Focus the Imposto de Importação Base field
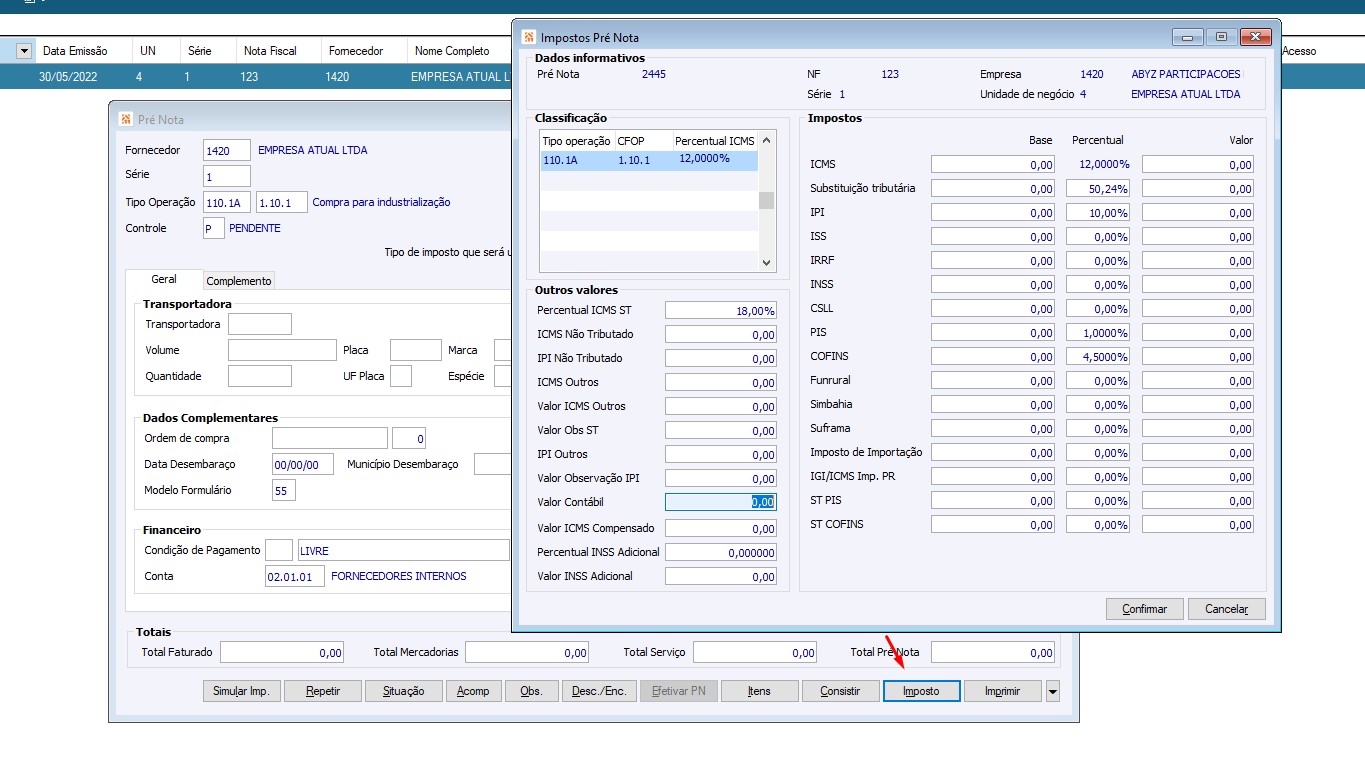 click(x=993, y=453)
